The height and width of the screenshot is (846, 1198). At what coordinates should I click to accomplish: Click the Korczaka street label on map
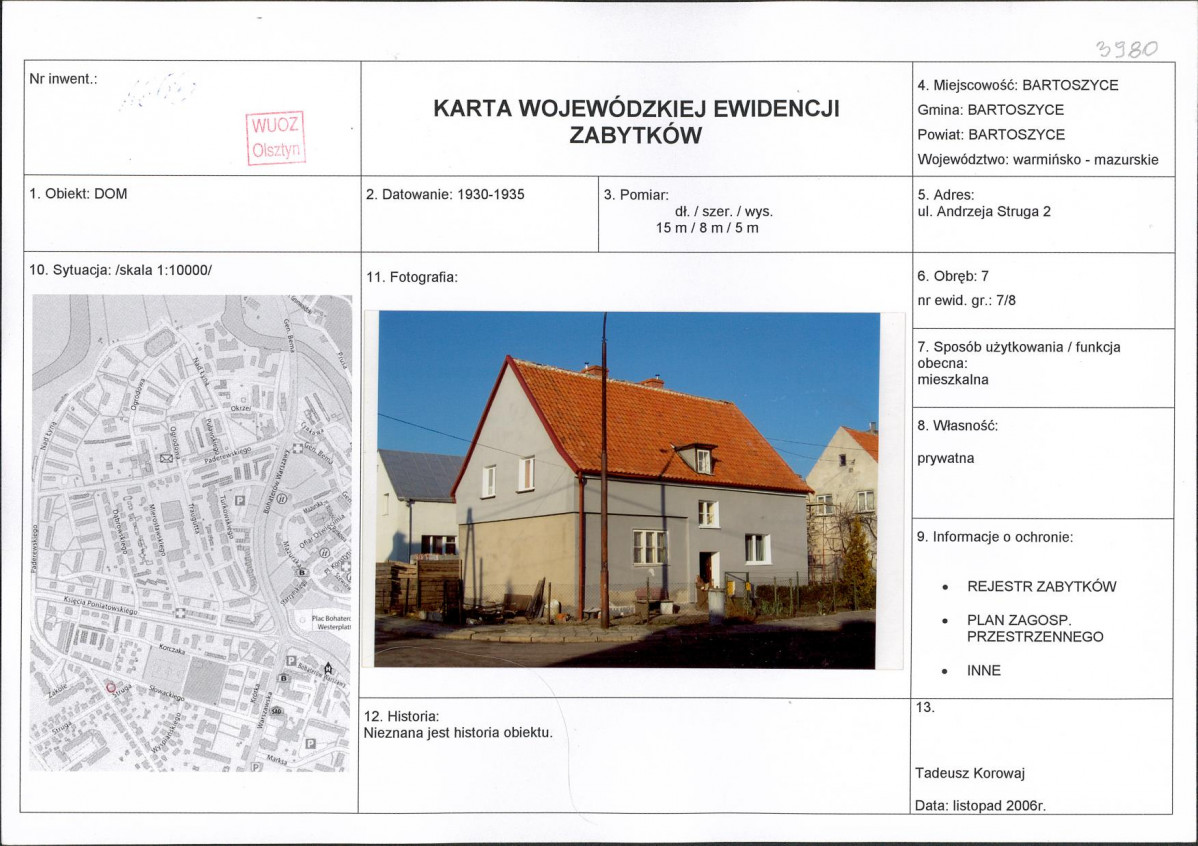pyautogui.click(x=172, y=649)
